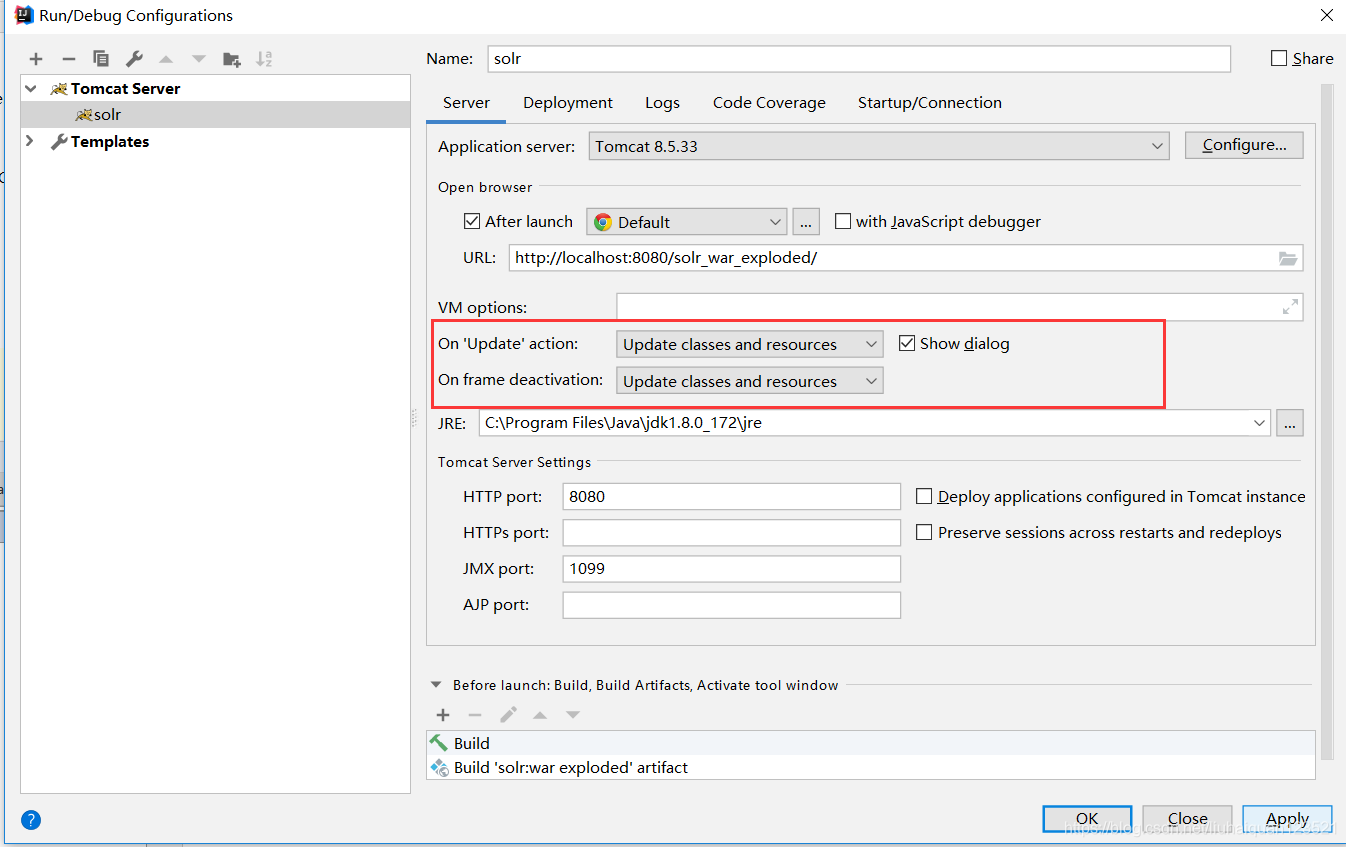Viewport: 1346px width, 847px height.
Task: Select Build 'solr:war exploded' artifact task
Action: pos(870,767)
